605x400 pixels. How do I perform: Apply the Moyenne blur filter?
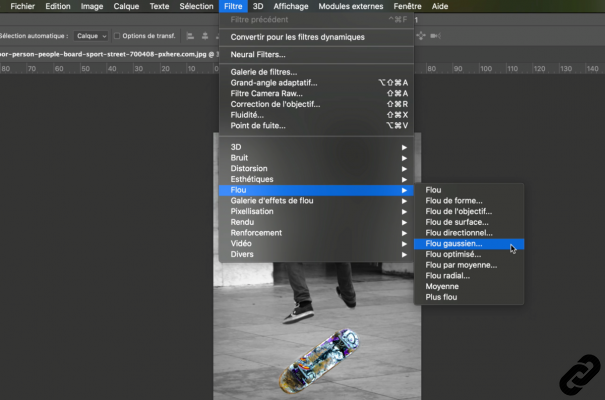(x=469, y=287)
